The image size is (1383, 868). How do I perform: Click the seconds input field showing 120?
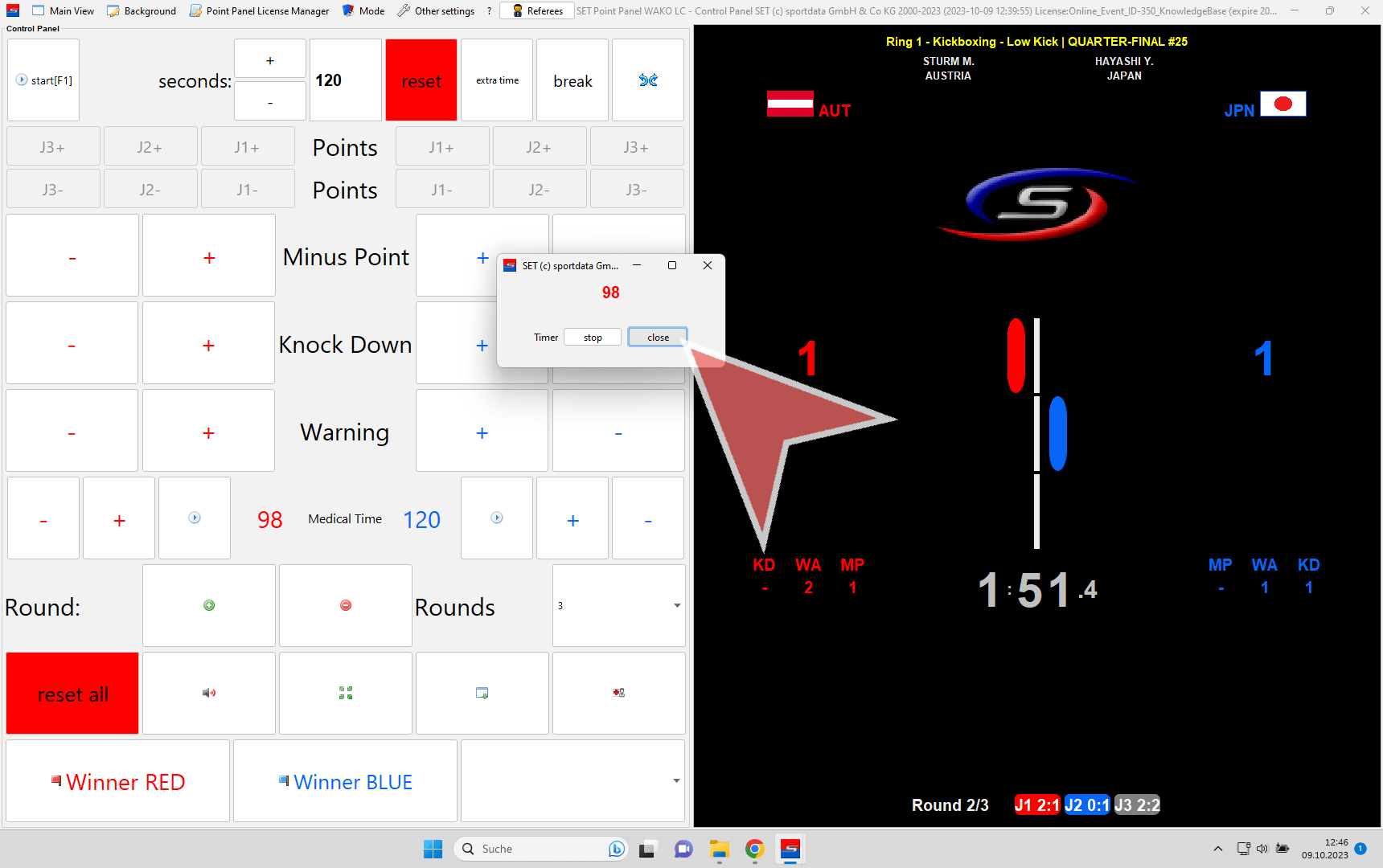(x=345, y=80)
